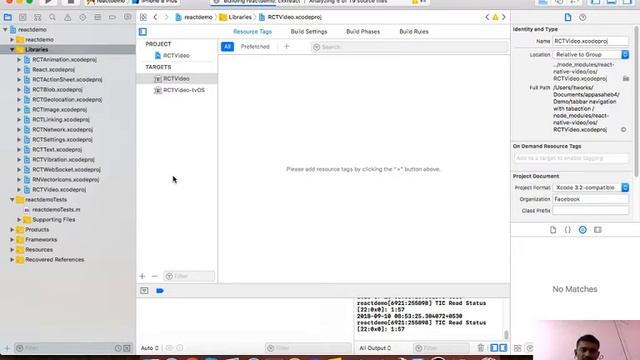Screen dimensions: 640x360
Task: Show the File Template library
Action: (x=553, y=230)
